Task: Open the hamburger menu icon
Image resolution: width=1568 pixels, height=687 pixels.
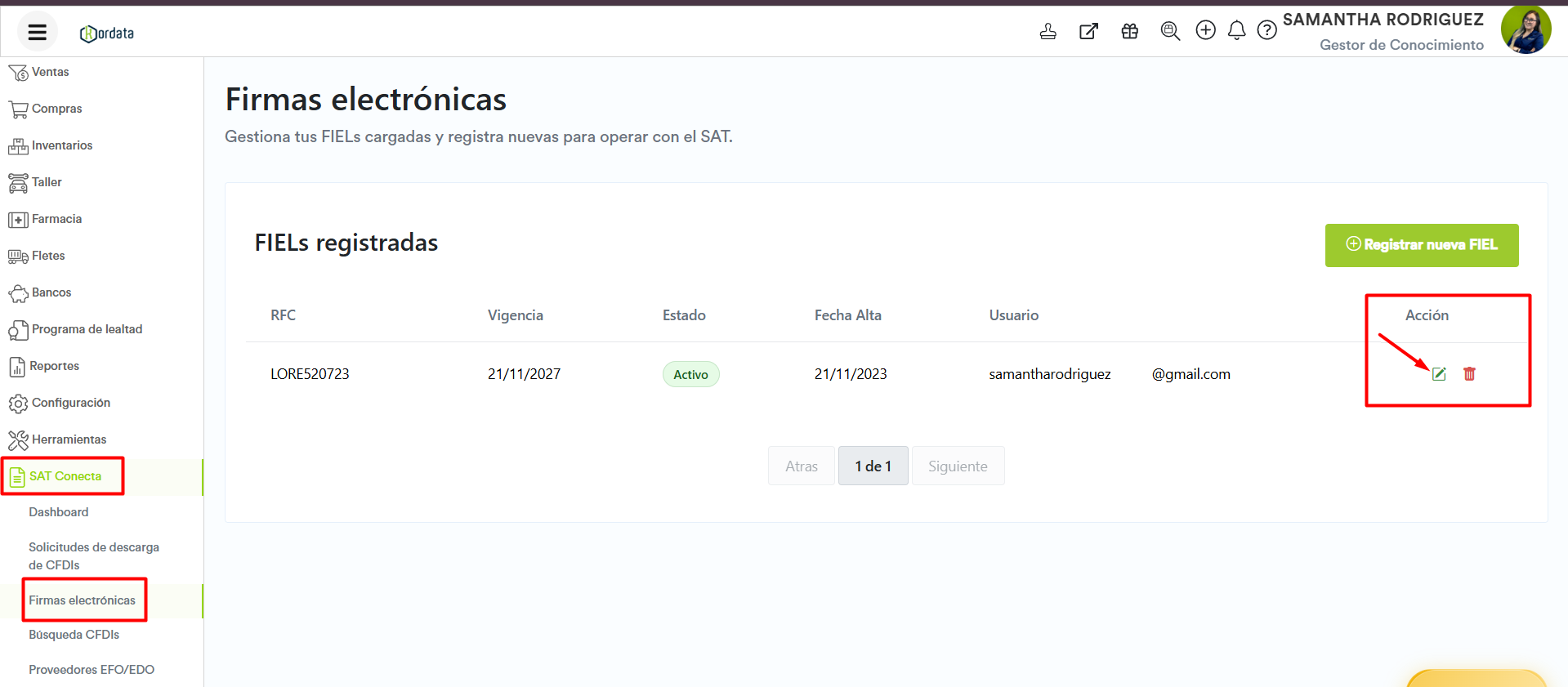Action: coord(37,32)
